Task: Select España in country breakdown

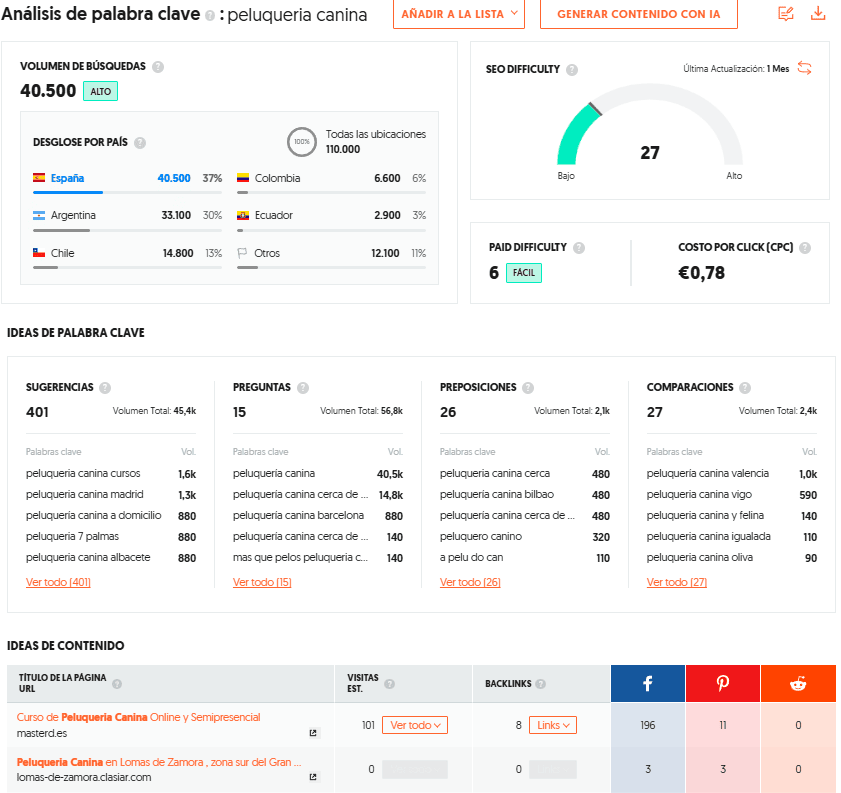Action: coord(67,178)
